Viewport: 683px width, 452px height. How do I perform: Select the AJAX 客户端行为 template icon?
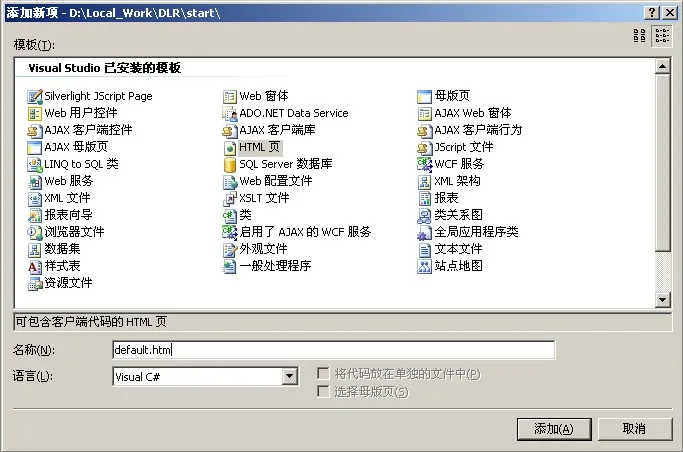point(424,130)
